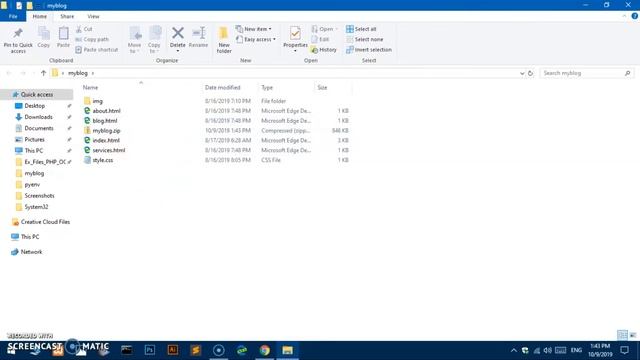Screen dimensions: 640x360
Task: Open Illustrator from the taskbar
Action: [x=173, y=350]
